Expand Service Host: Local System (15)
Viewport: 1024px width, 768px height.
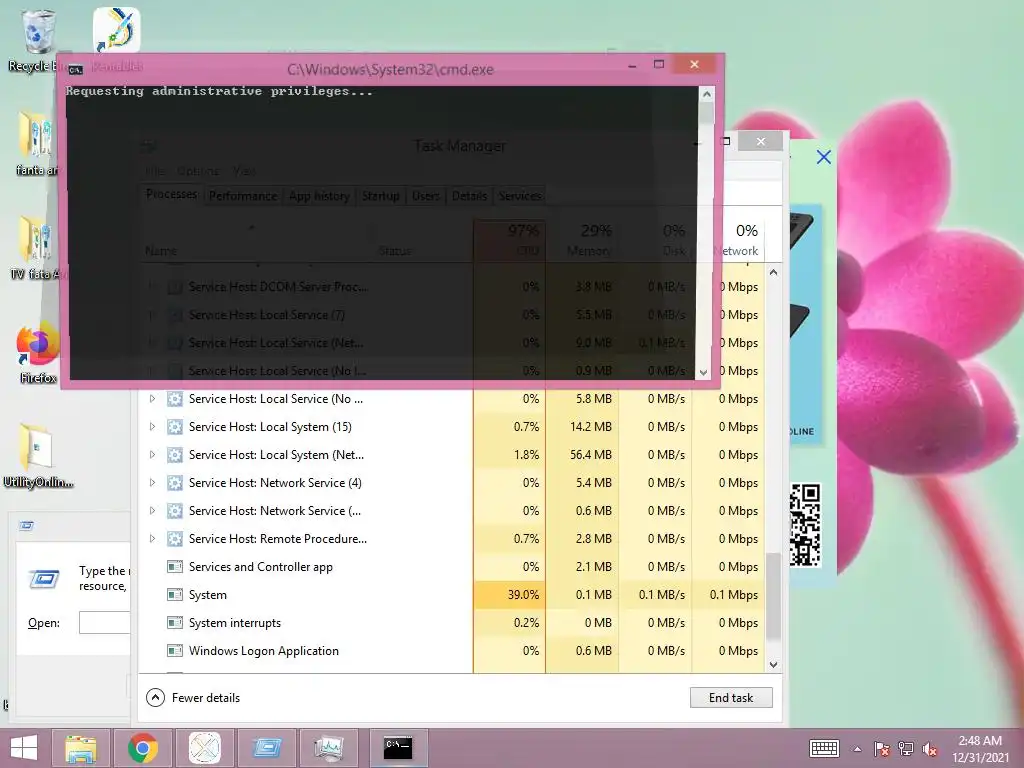[x=152, y=427]
